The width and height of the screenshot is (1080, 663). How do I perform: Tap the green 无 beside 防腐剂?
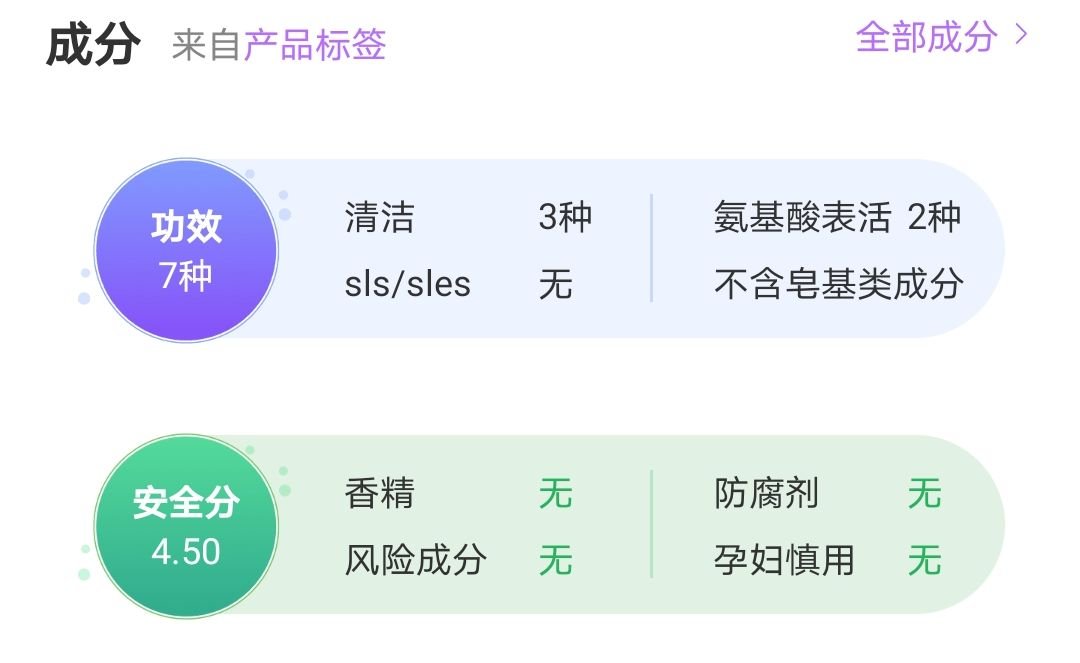point(925,494)
